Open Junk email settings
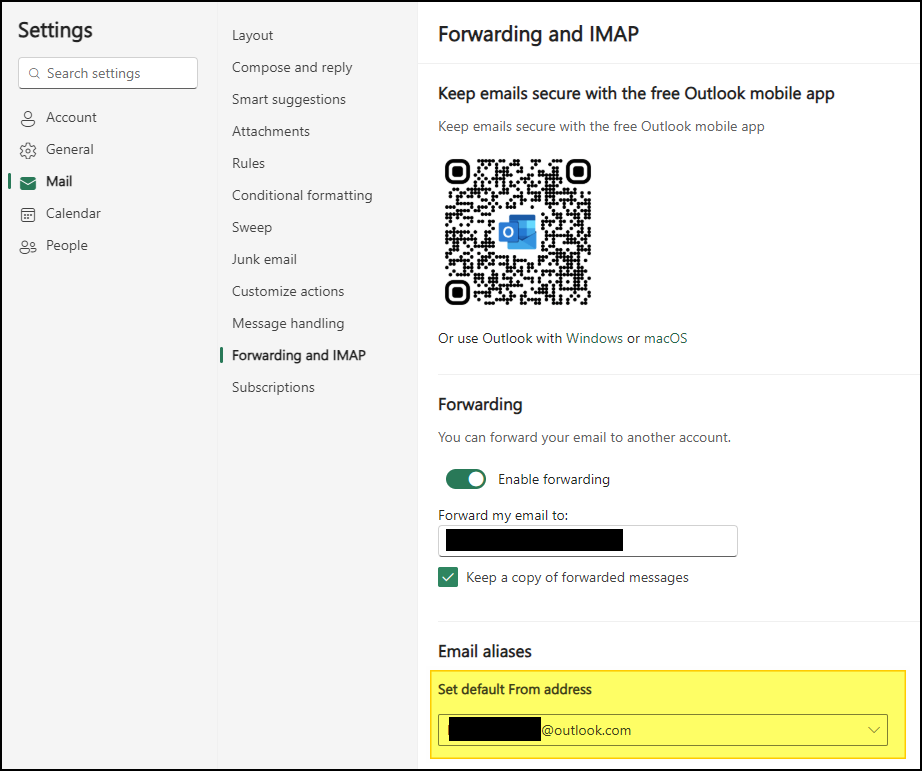Screen dimensions: 922x771 264,259
